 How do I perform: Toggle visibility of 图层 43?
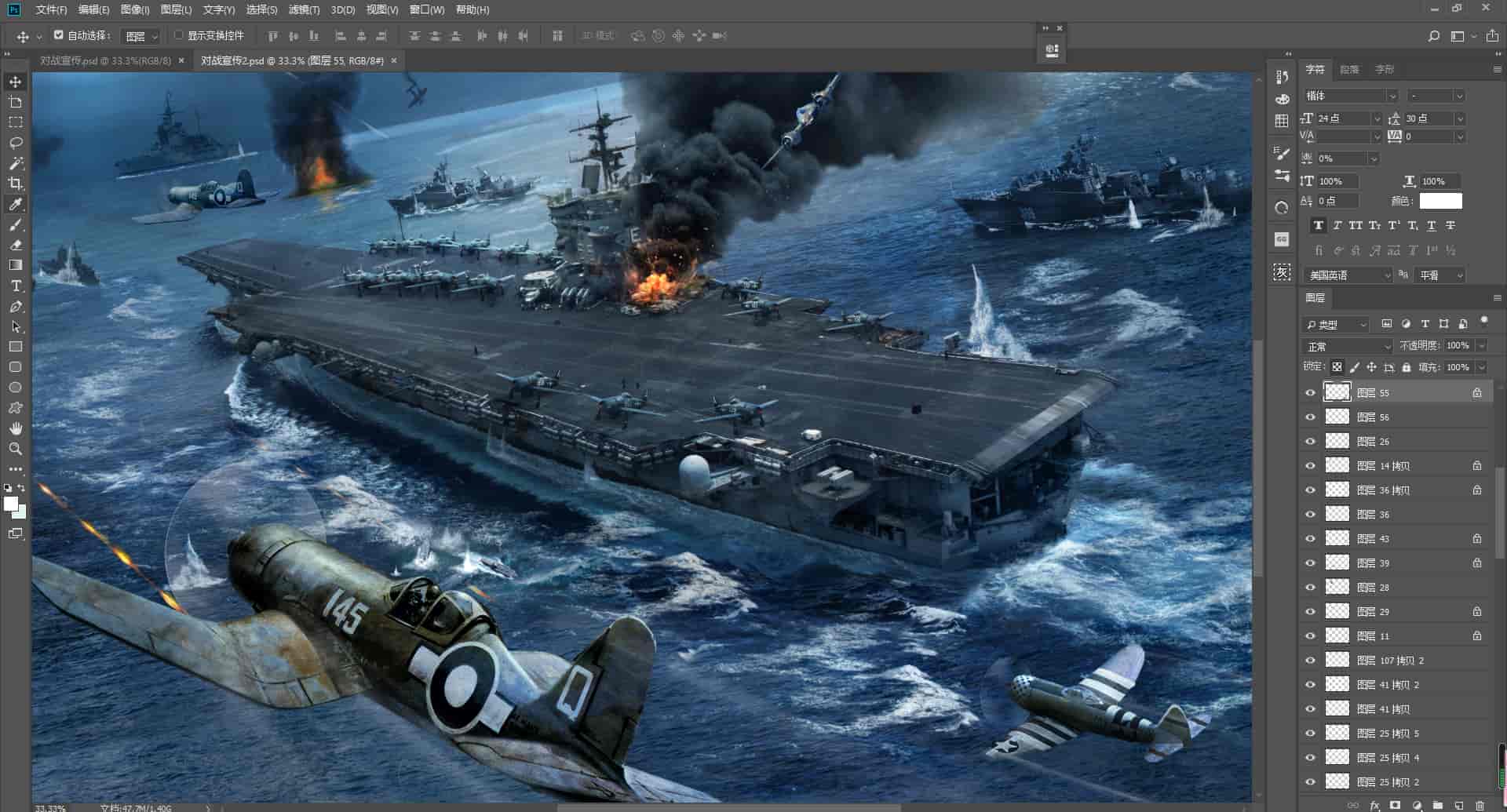pos(1310,539)
